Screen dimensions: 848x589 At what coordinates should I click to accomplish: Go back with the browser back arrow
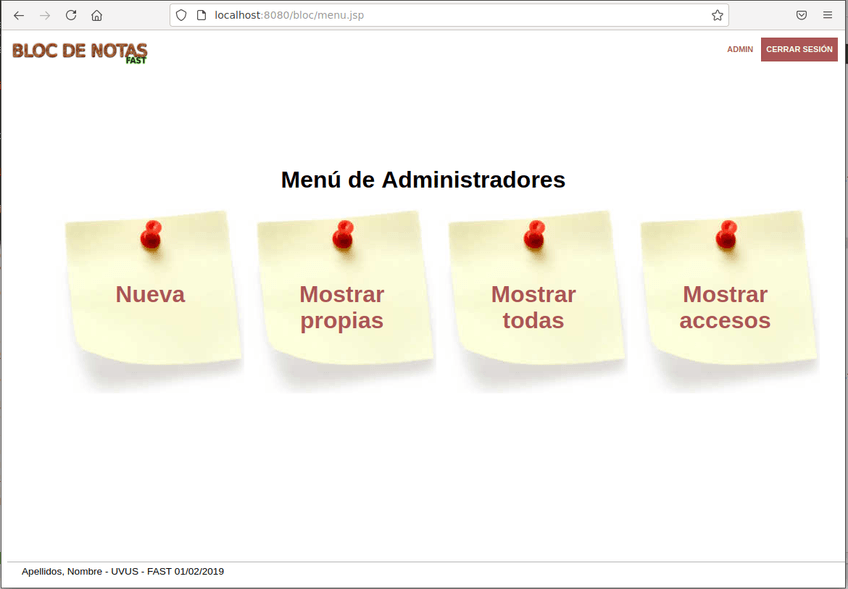[x=19, y=15]
